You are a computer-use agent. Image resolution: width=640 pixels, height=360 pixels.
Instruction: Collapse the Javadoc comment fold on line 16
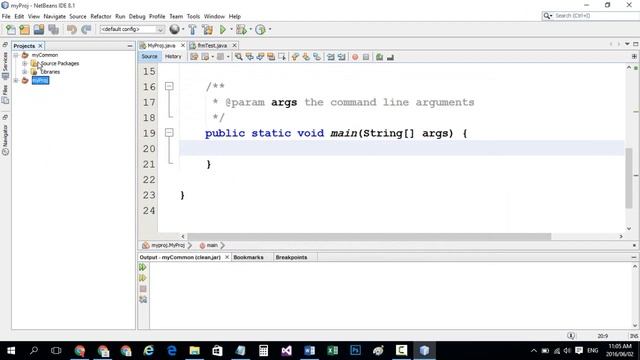coord(169,86)
